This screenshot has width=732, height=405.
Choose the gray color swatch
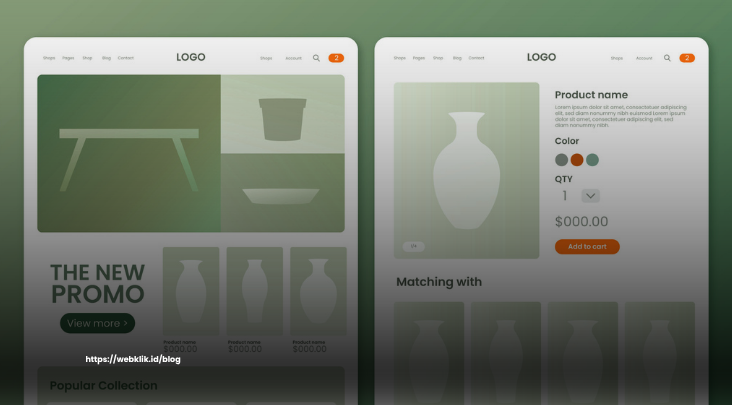pyautogui.click(x=562, y=160)
